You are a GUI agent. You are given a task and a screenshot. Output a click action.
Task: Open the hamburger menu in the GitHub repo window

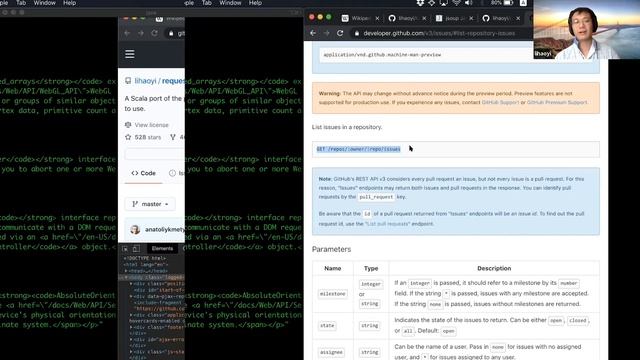(x=130, y=54)
